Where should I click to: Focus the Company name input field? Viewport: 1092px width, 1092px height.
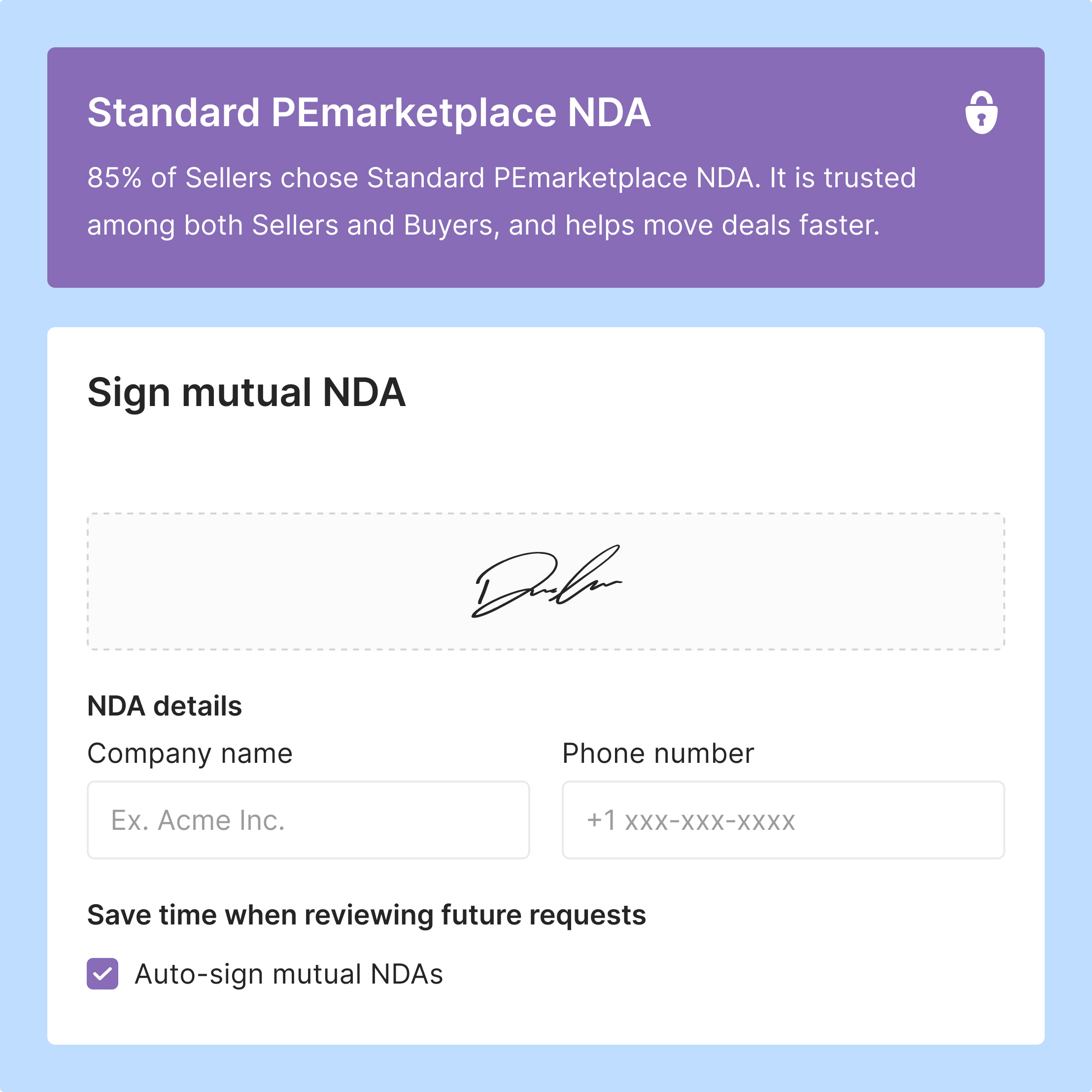click(x=308, y=820)
